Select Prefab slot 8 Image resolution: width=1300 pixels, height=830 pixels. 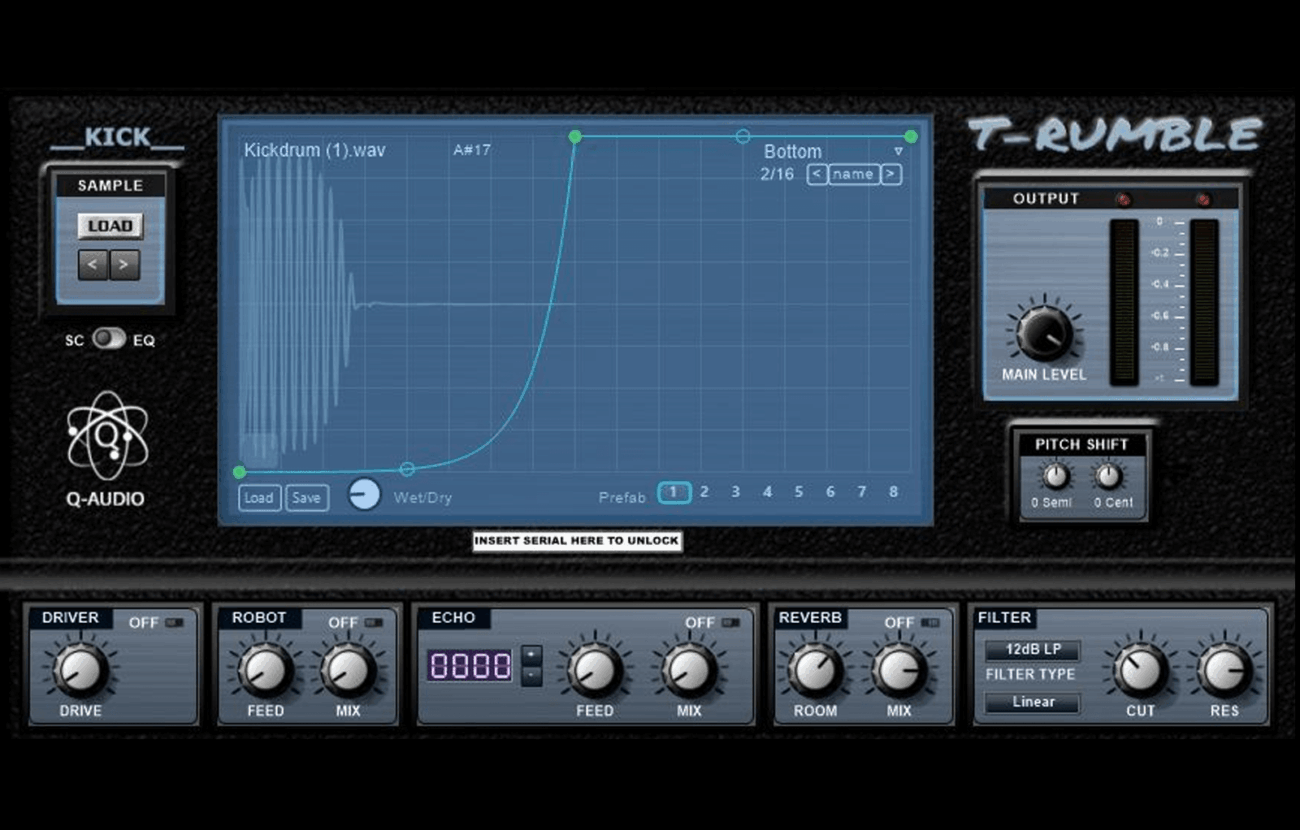tap(893, 492)
